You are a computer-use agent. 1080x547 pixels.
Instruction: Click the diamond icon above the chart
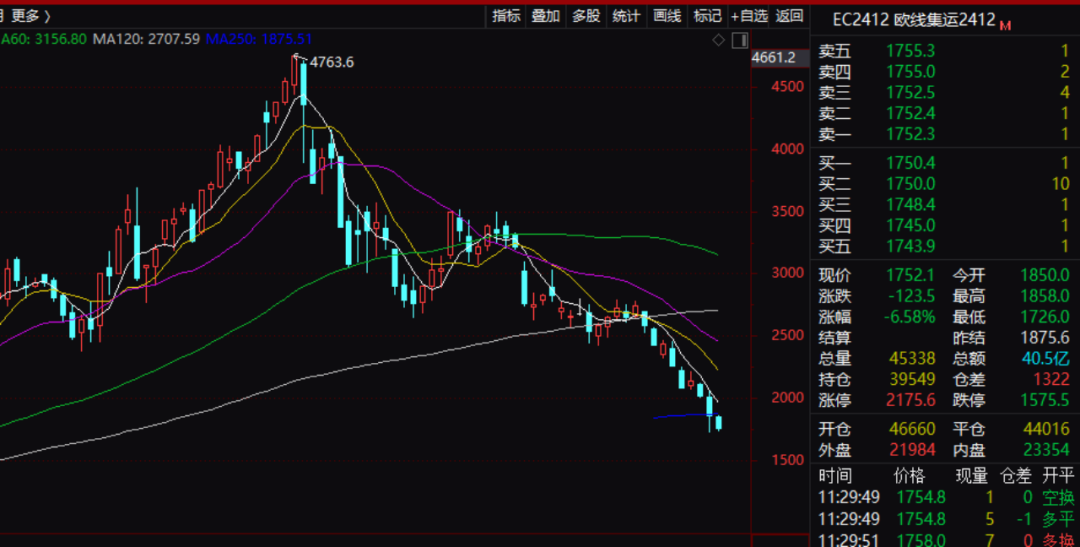(717, 40)
